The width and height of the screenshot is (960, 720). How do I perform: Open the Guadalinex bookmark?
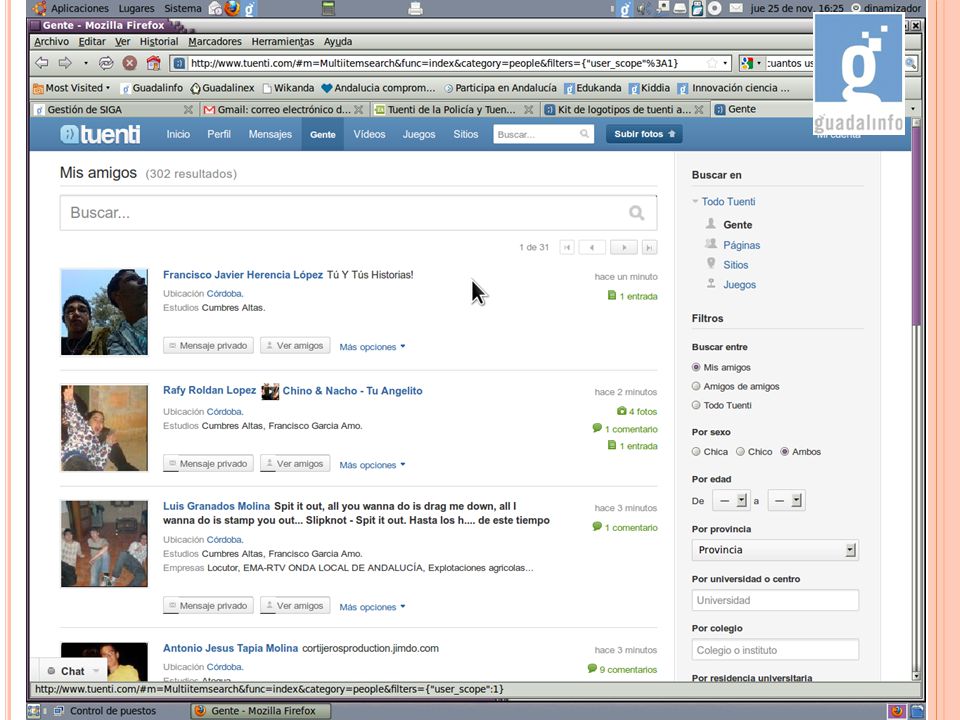coord(222,88)
